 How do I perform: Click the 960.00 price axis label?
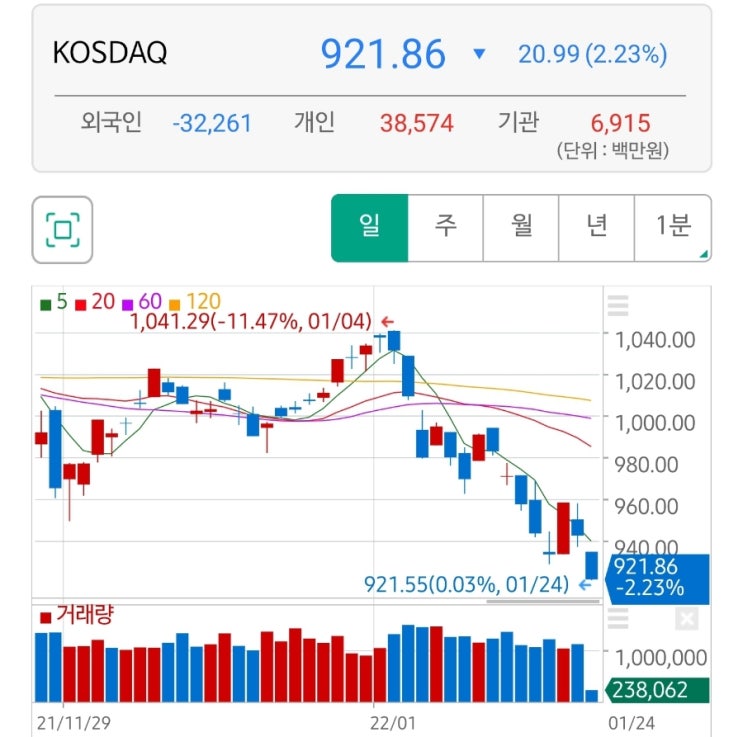point(646,507)
